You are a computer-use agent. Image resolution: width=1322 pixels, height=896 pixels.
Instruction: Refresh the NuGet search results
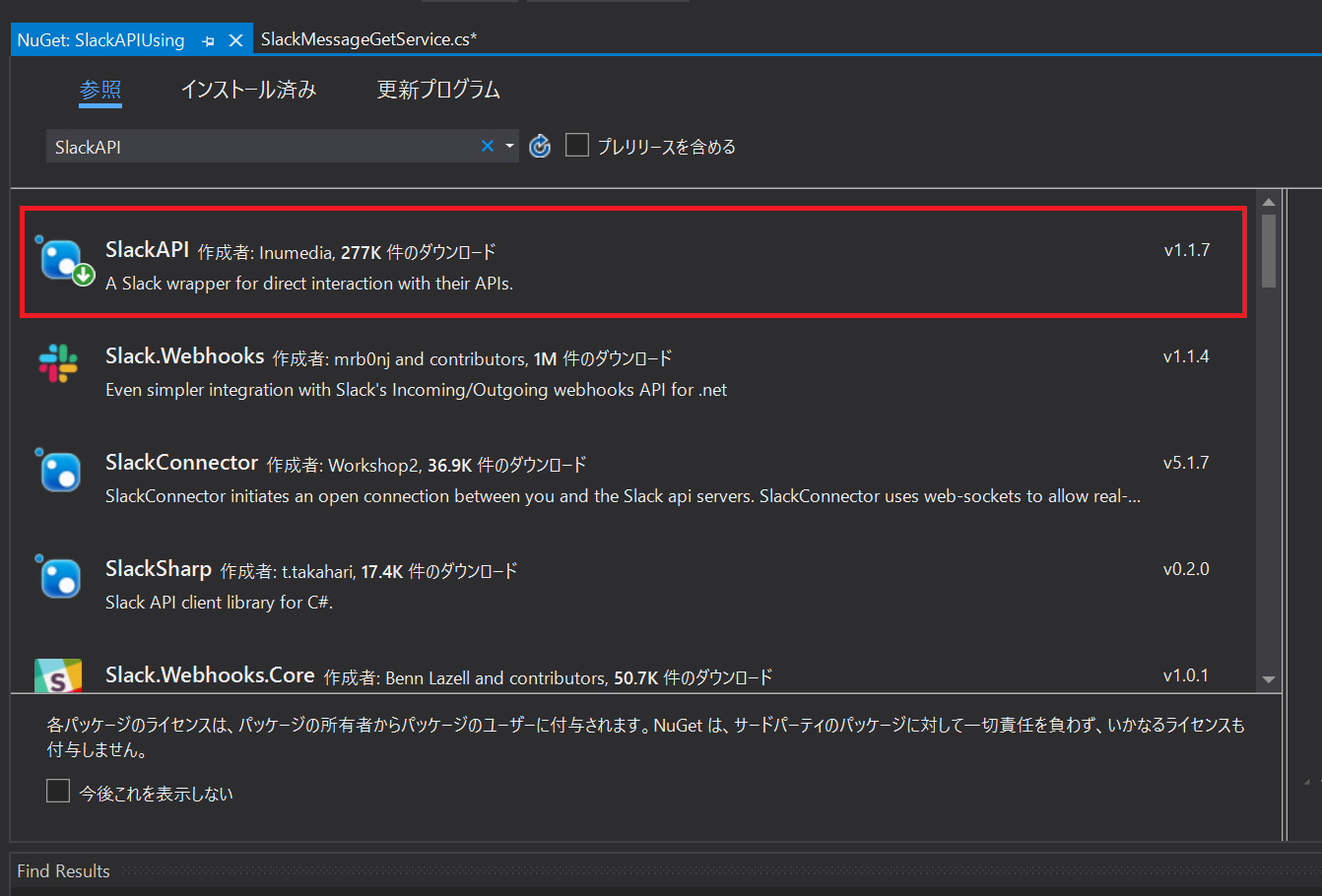(x=540, y=145)
